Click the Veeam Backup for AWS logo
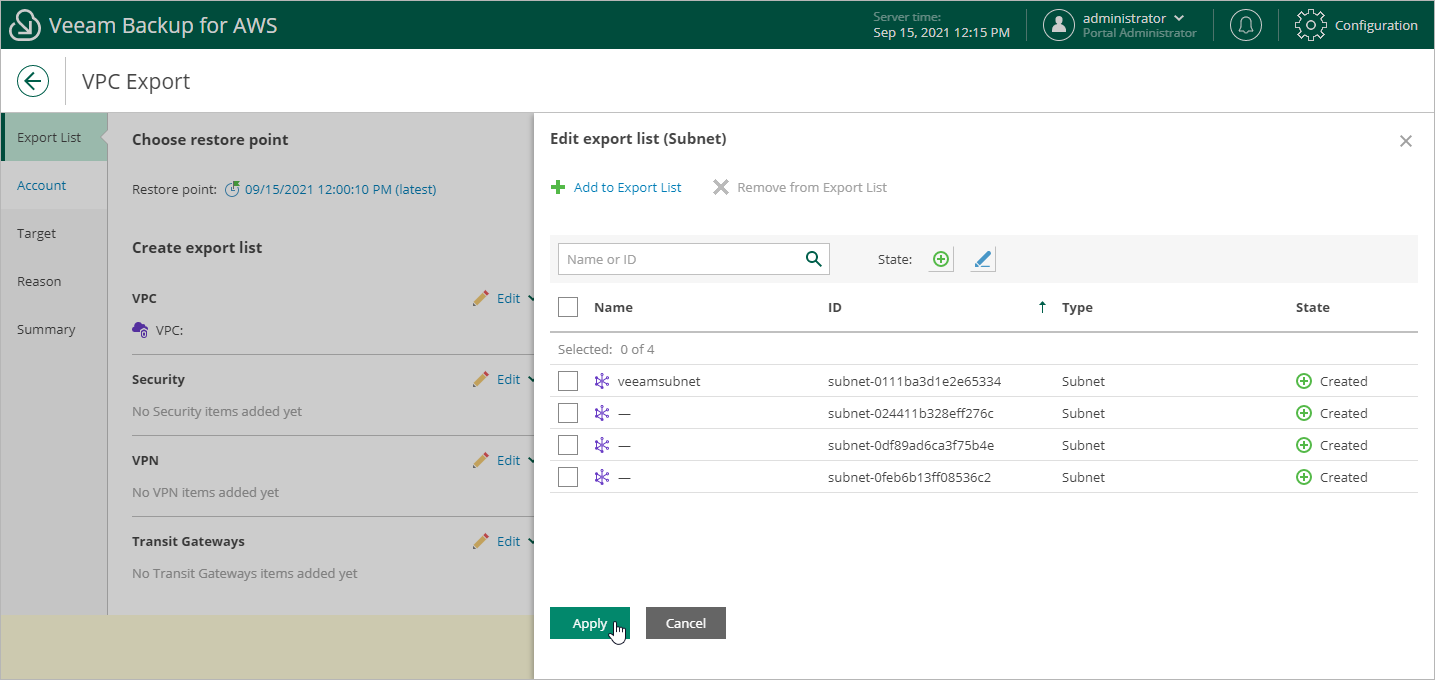 click(24, 24)
